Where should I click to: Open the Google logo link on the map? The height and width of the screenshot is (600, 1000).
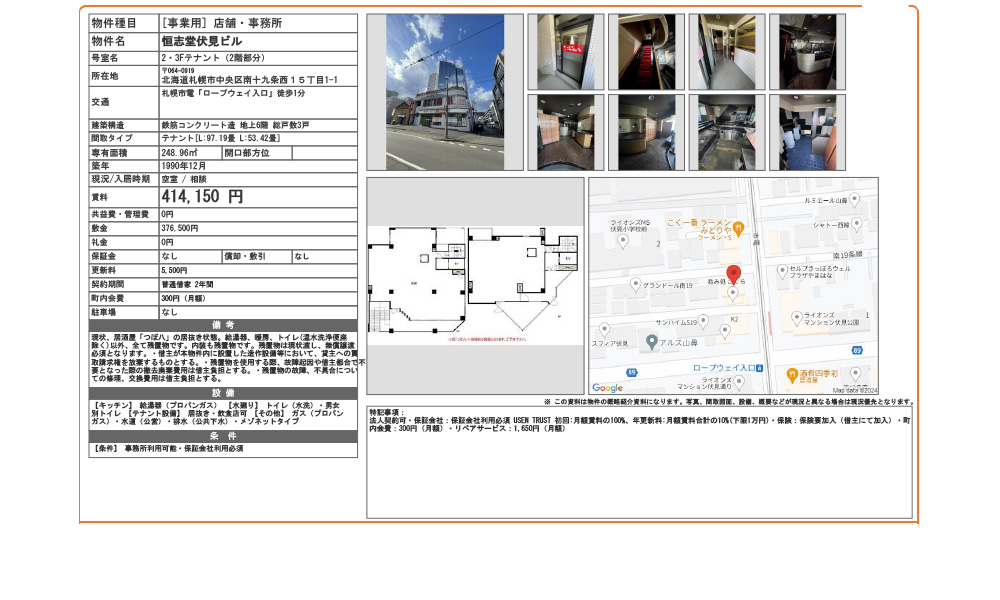point(606,387)
